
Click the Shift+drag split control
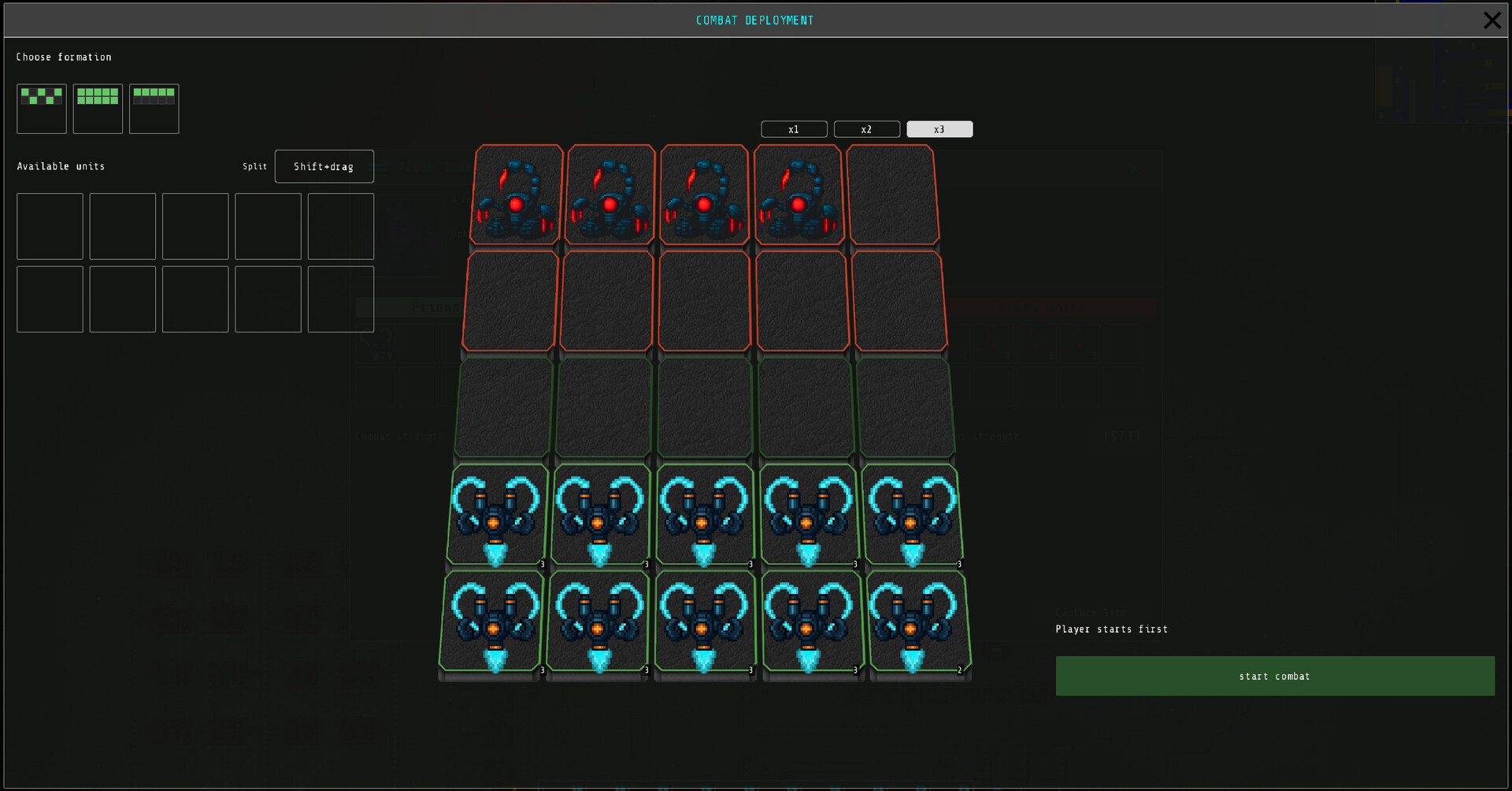(324, 166)
